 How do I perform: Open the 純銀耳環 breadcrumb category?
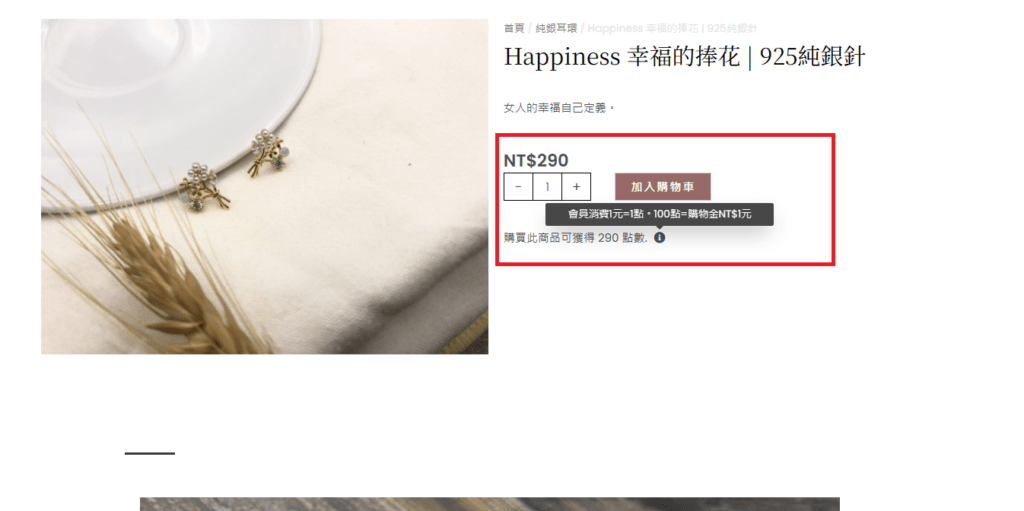(556, 28)
